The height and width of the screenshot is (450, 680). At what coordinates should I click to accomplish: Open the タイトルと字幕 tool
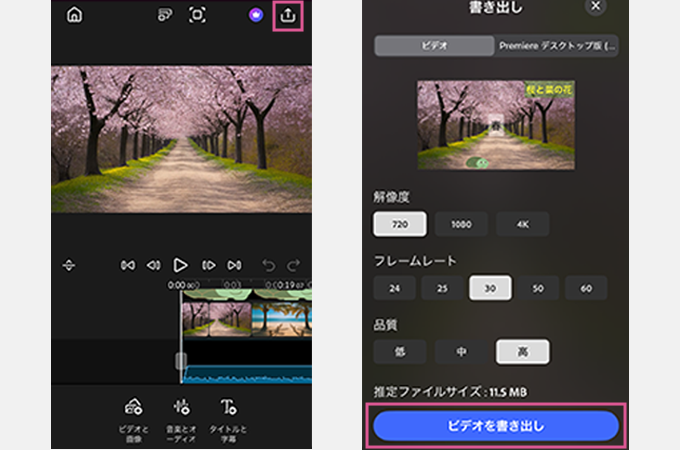pos(229,416)
